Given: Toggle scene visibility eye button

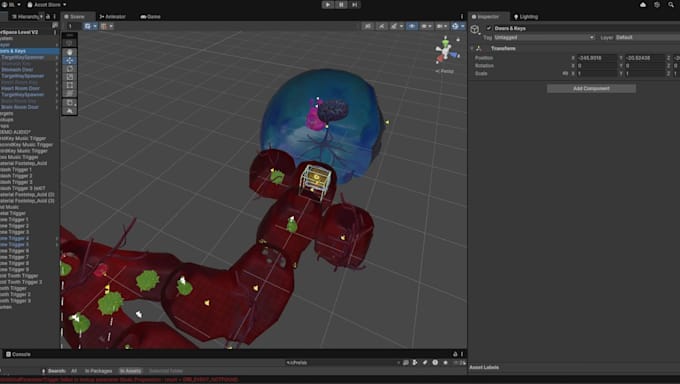Looking at the screenshot, I should click(412, 26).
